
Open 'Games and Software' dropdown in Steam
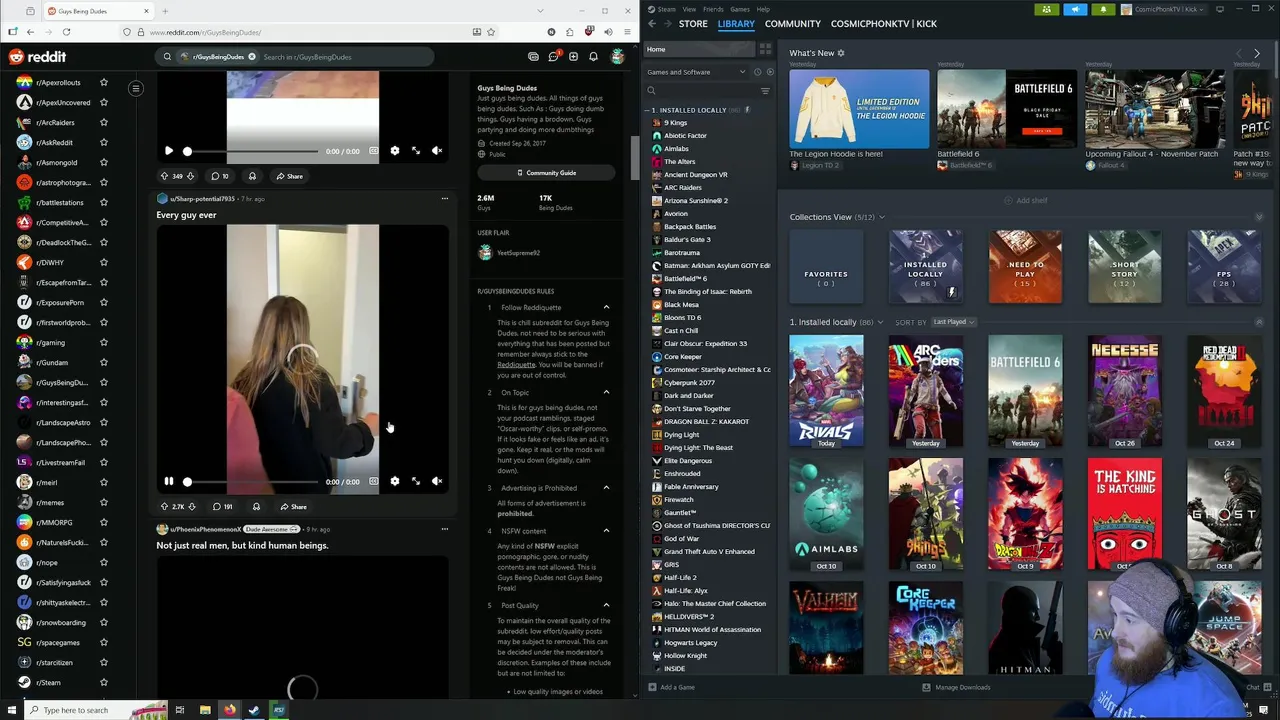697,72
